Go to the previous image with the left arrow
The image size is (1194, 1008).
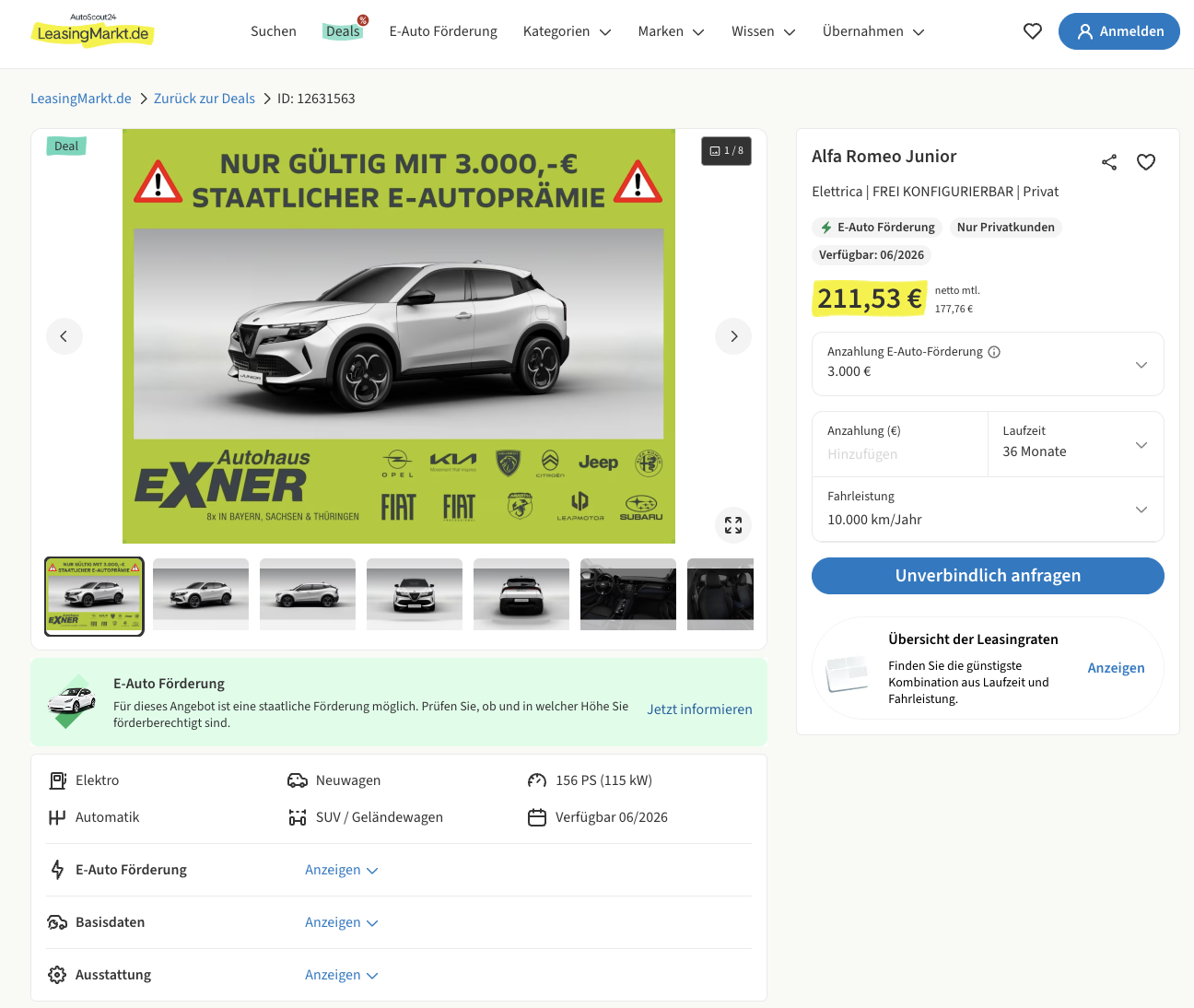coord(64,336)
